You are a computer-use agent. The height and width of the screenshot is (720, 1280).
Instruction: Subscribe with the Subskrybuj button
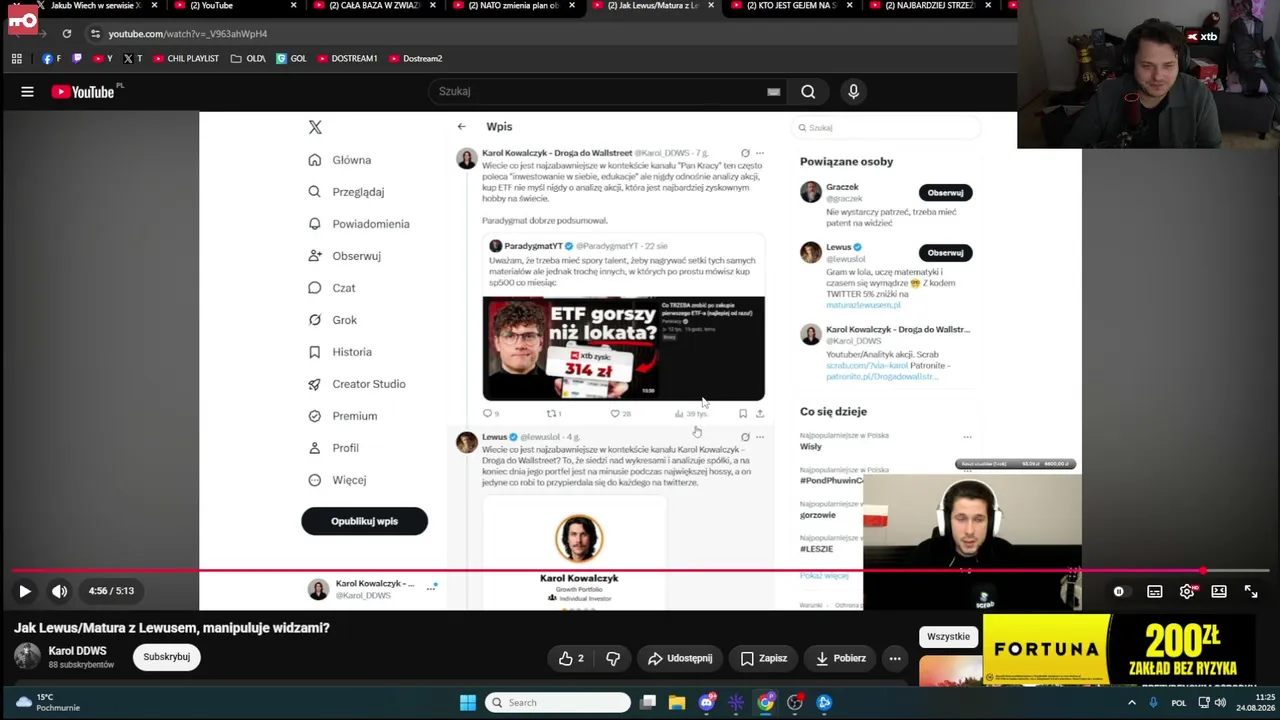click(x=166, y=657)
